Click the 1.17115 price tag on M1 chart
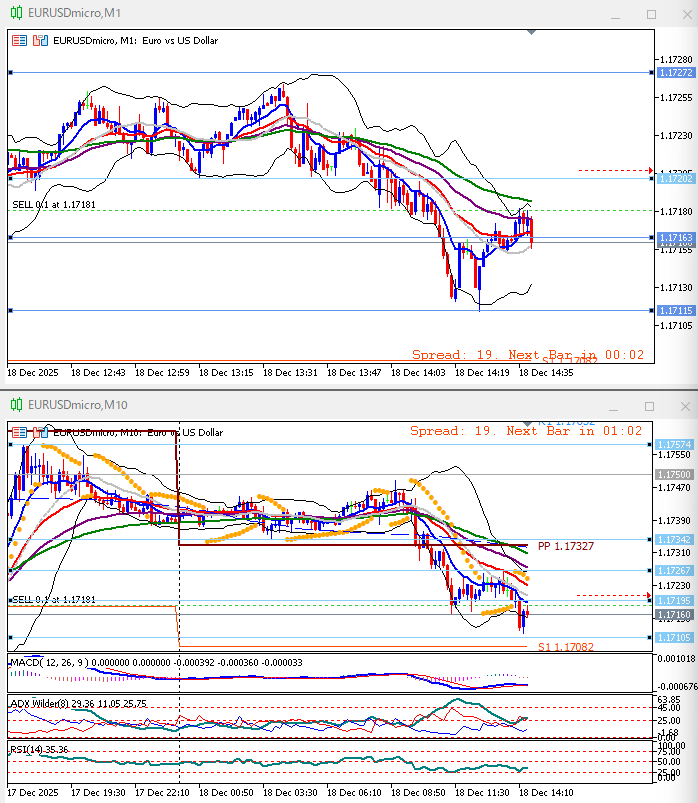The width and height of the screenshot is (698, 803). (x=676, y=311)
